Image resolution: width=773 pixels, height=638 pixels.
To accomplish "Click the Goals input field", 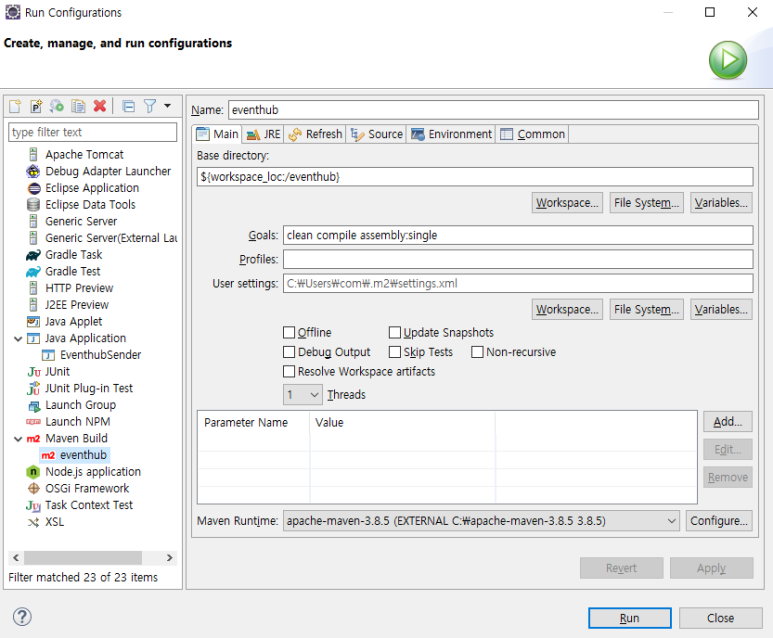I will pyautogui.click(x=518, y=235).
